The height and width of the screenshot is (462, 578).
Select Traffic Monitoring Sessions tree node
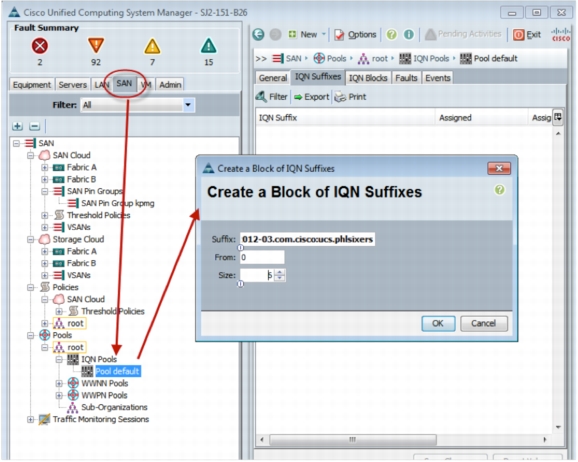tap(101, 419)
